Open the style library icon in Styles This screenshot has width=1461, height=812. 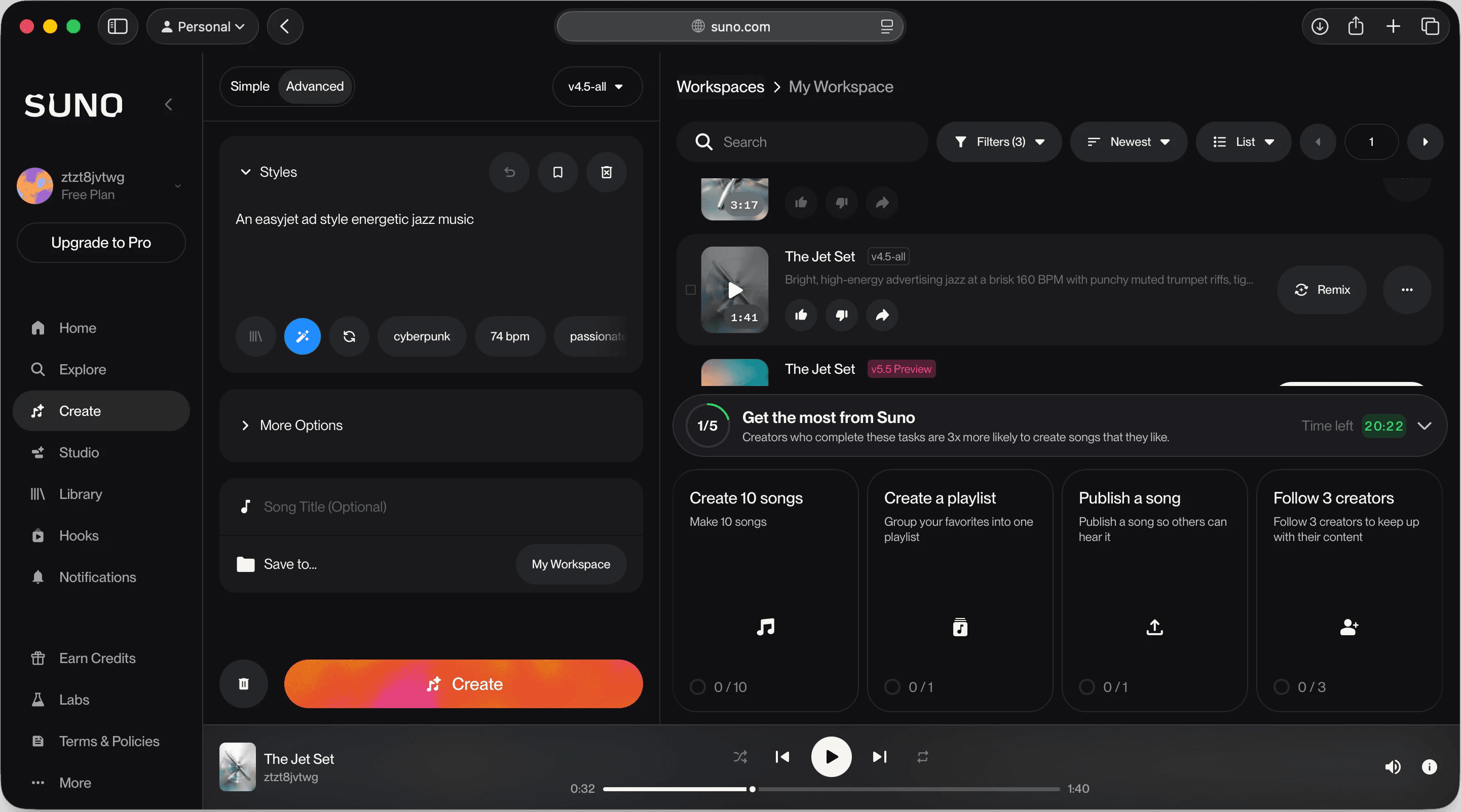256,336
